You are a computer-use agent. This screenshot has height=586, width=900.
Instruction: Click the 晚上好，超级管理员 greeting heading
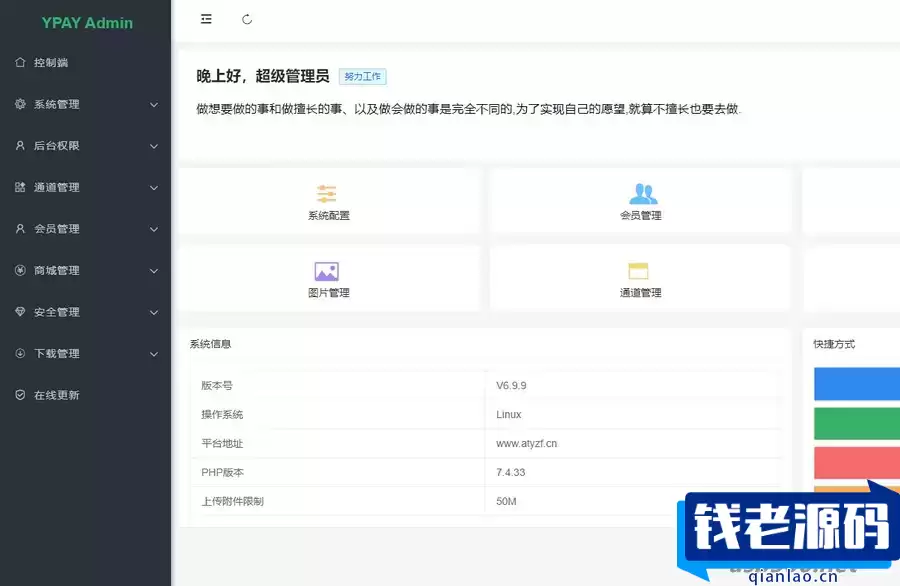pos(263,76)
